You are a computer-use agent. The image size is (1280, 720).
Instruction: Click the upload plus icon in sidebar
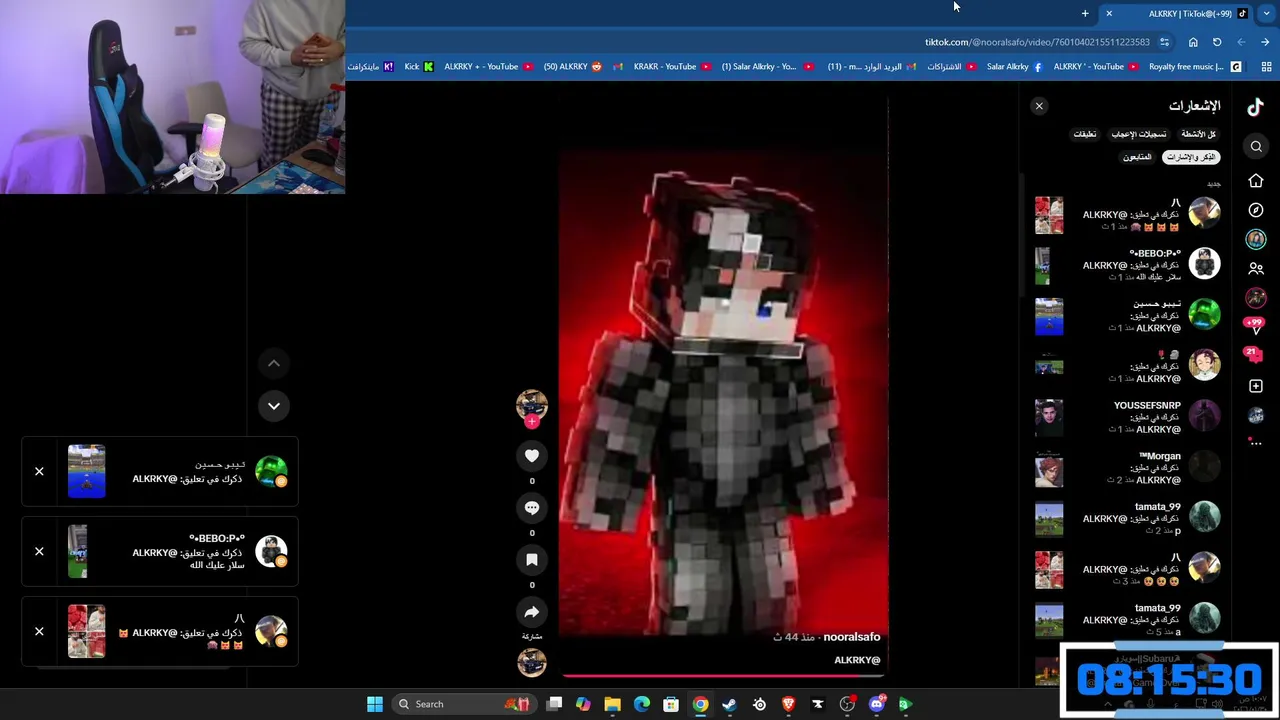coord(1256,386)
